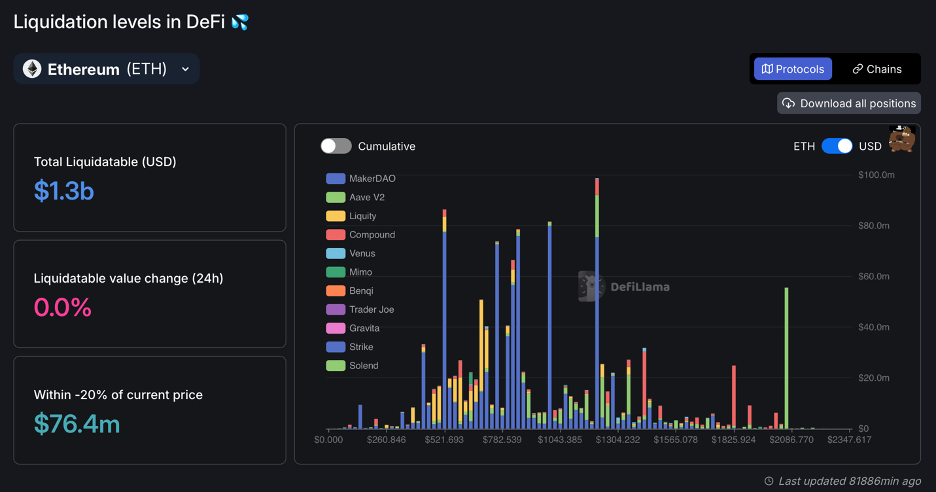The image size is (936, 492).
Task: Hide MakerDAO series via legend swatch
Action: pyautogui.click(x=335, y=179)
